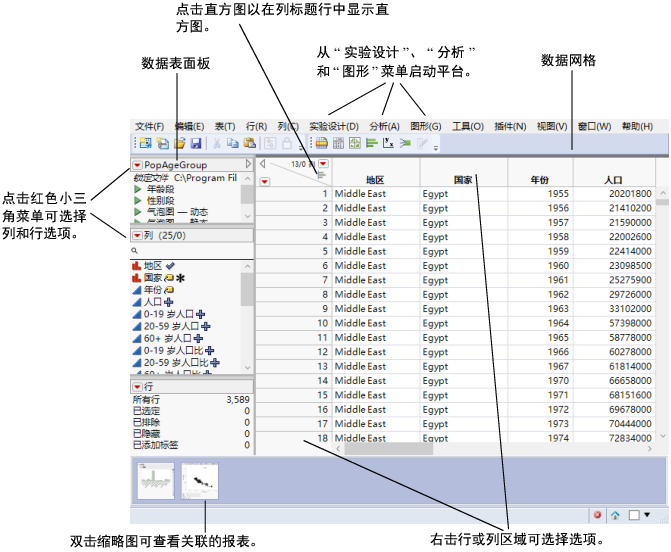Open the 图形(G) menu
This screenshot has height=552, width=671.
pyautogui.click(x=425, y=127)
